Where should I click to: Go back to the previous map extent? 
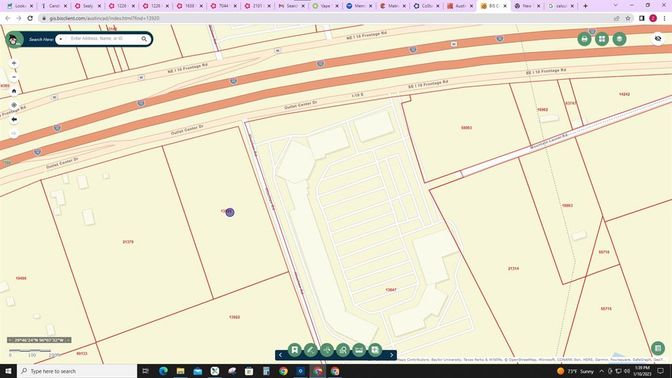(14, 119)
